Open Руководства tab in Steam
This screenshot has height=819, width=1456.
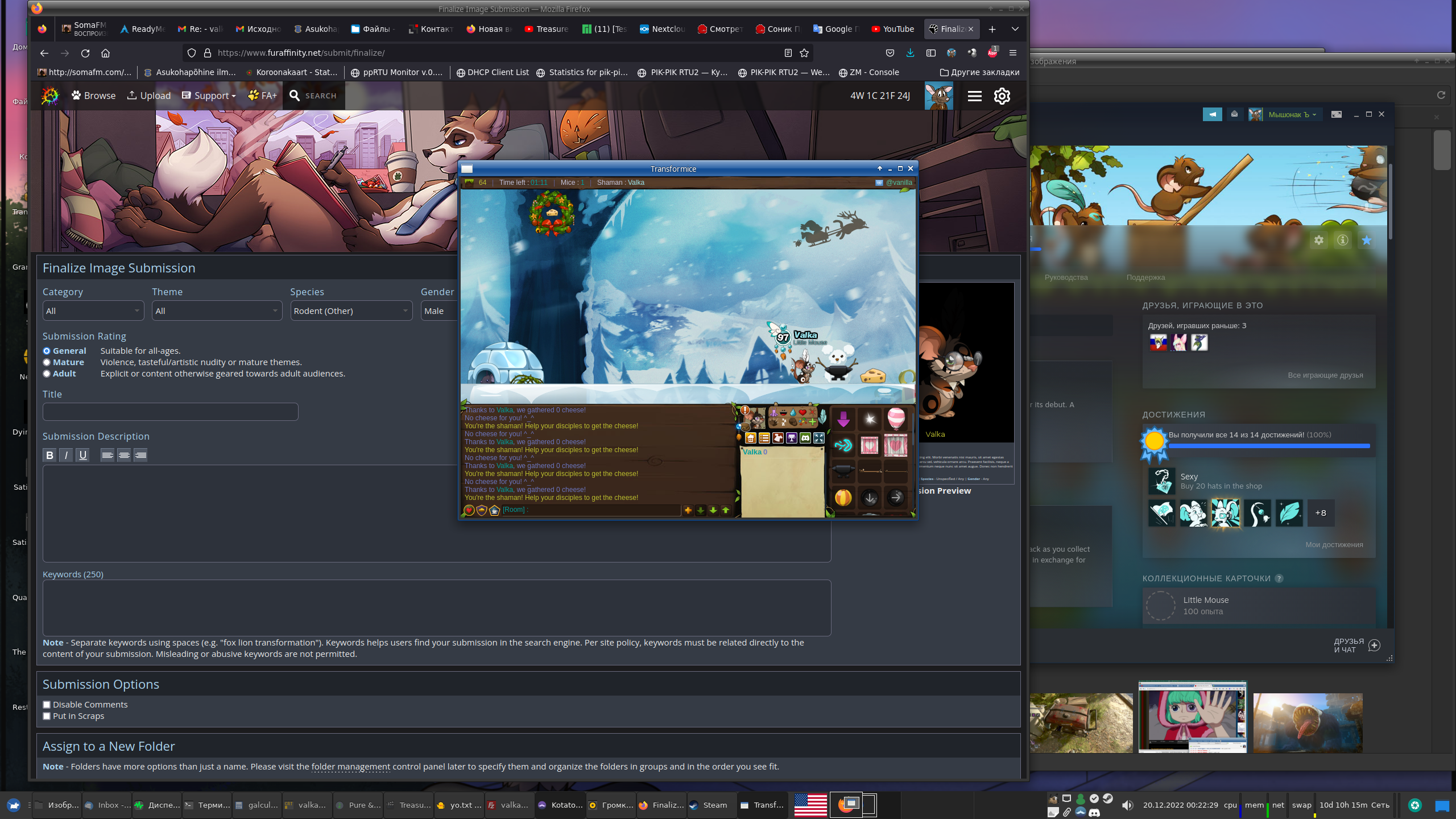click(x=1066, y=278)
